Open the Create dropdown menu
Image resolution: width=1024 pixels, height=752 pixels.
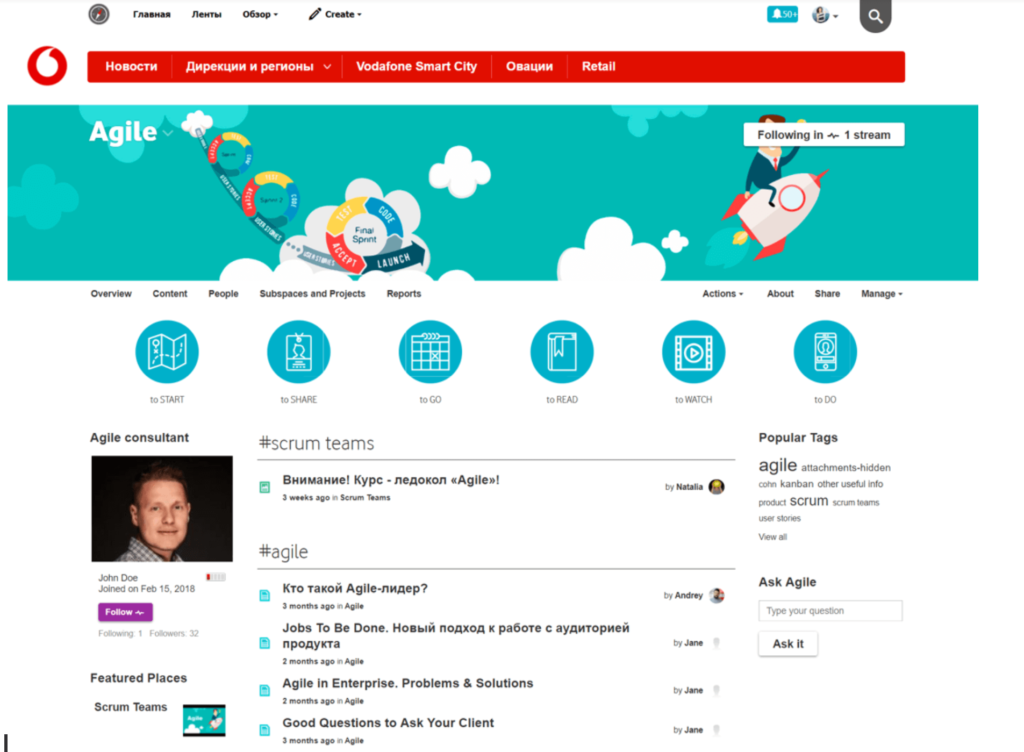point(335,15)
